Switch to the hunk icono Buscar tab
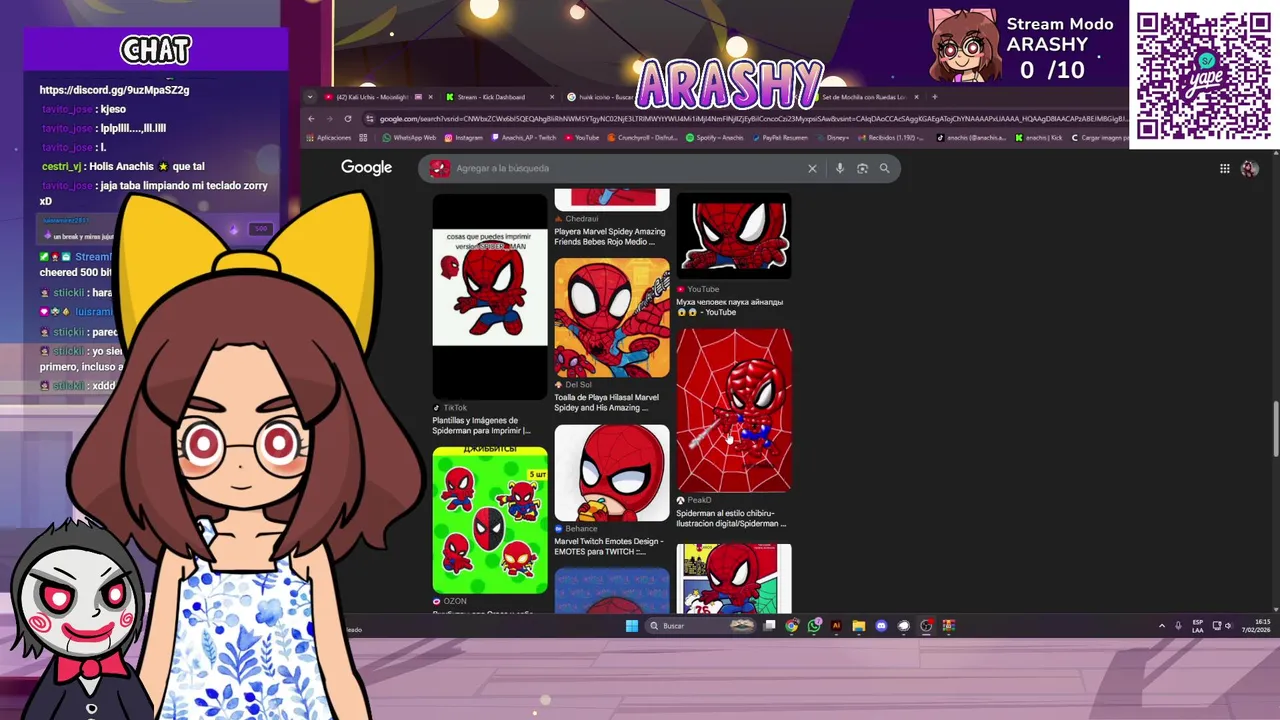This screenshot has height=720, width=1280. coord(600,97)
